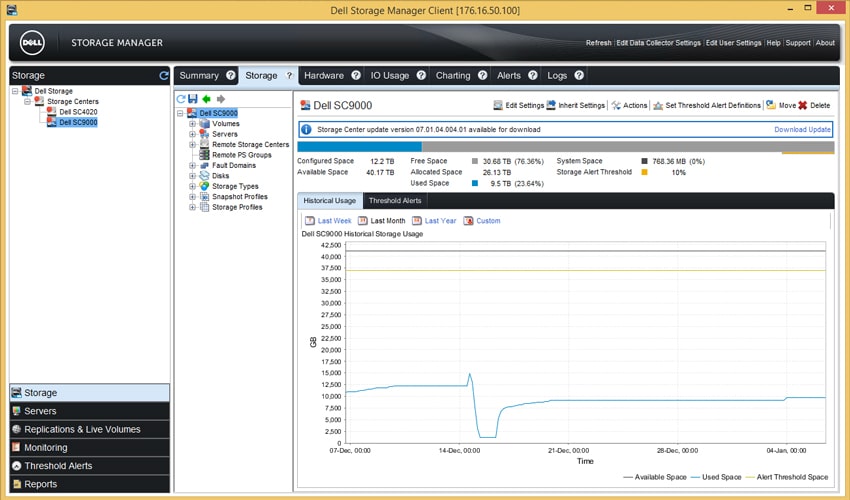Open Threshold Alerts view in sidebar
The image size is (850, 500).
pyautogui.click(x=89, y=466)
